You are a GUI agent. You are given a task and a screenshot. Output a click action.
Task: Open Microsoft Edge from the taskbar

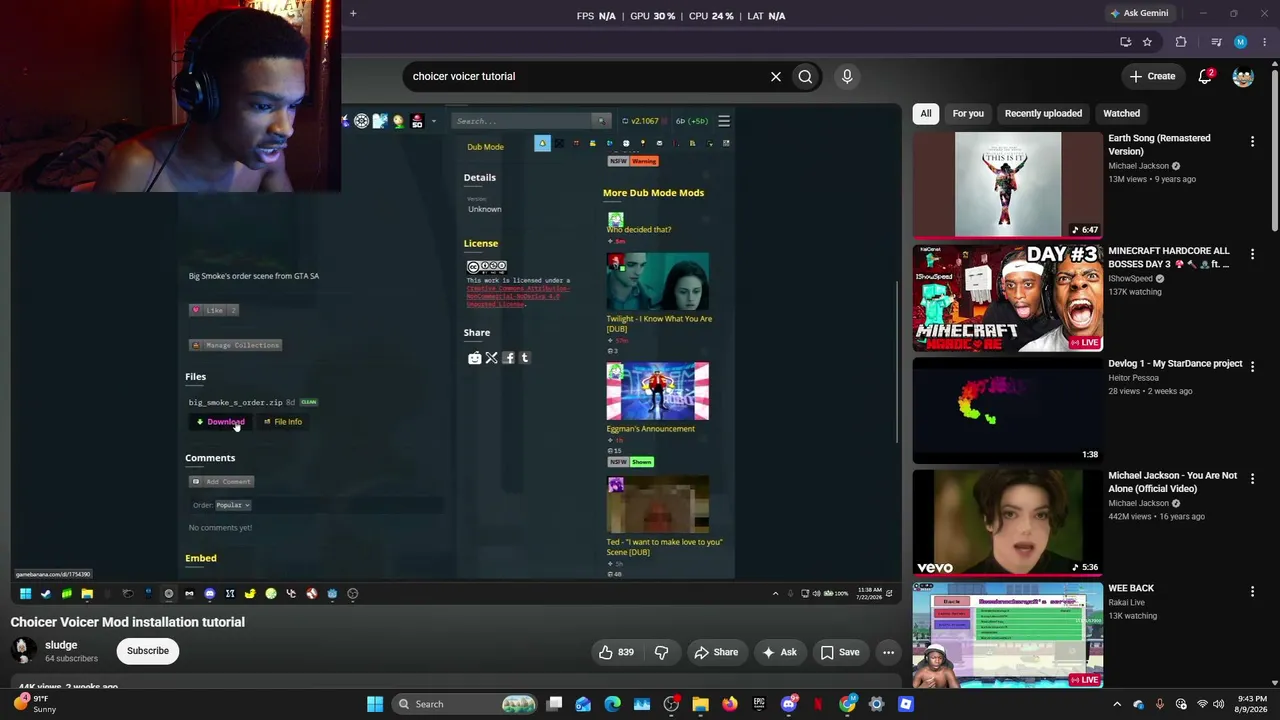click(612, 704)
